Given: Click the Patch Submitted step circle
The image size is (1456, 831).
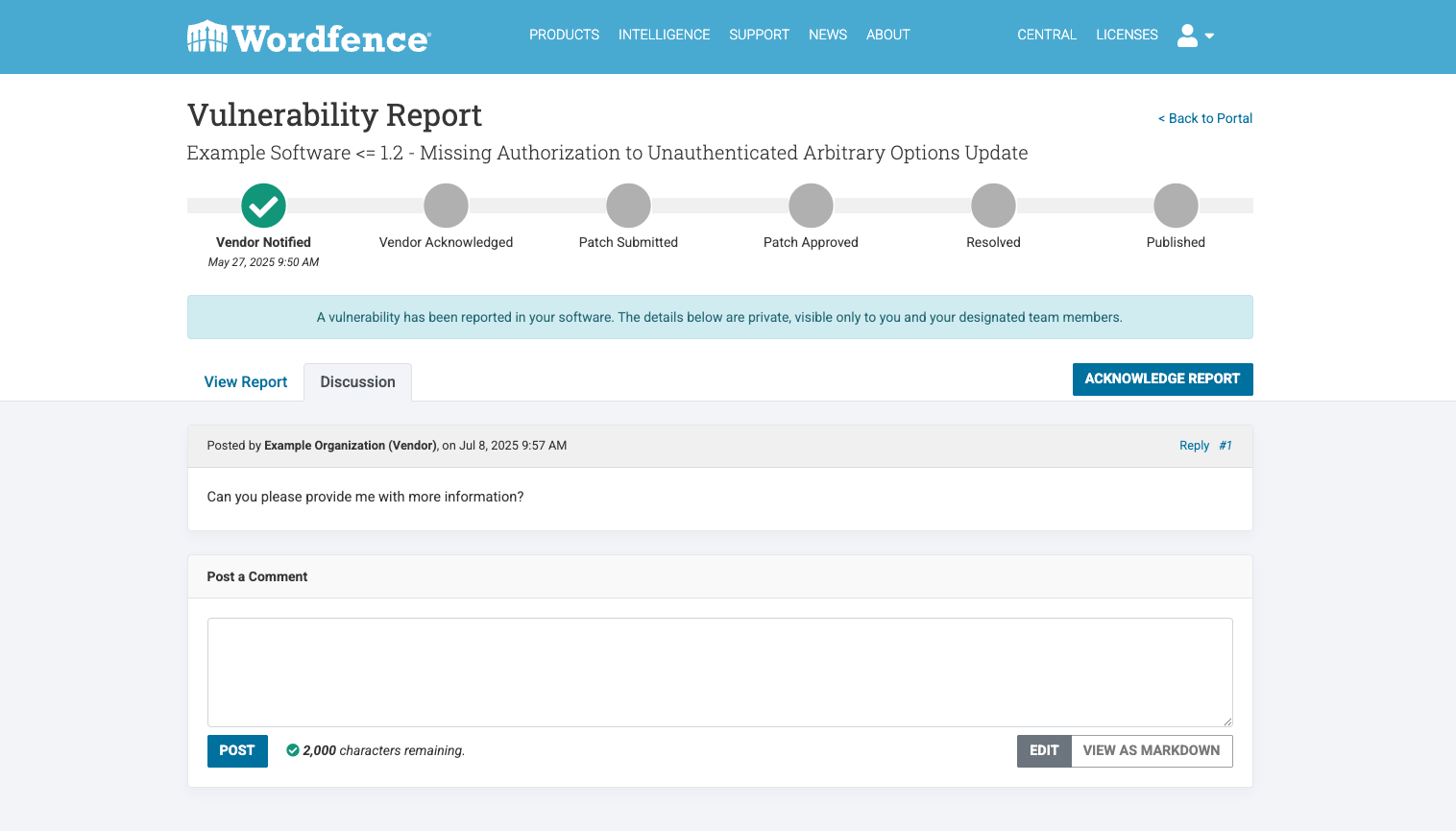Looking at the screenshot, I should tap(628, 206).
